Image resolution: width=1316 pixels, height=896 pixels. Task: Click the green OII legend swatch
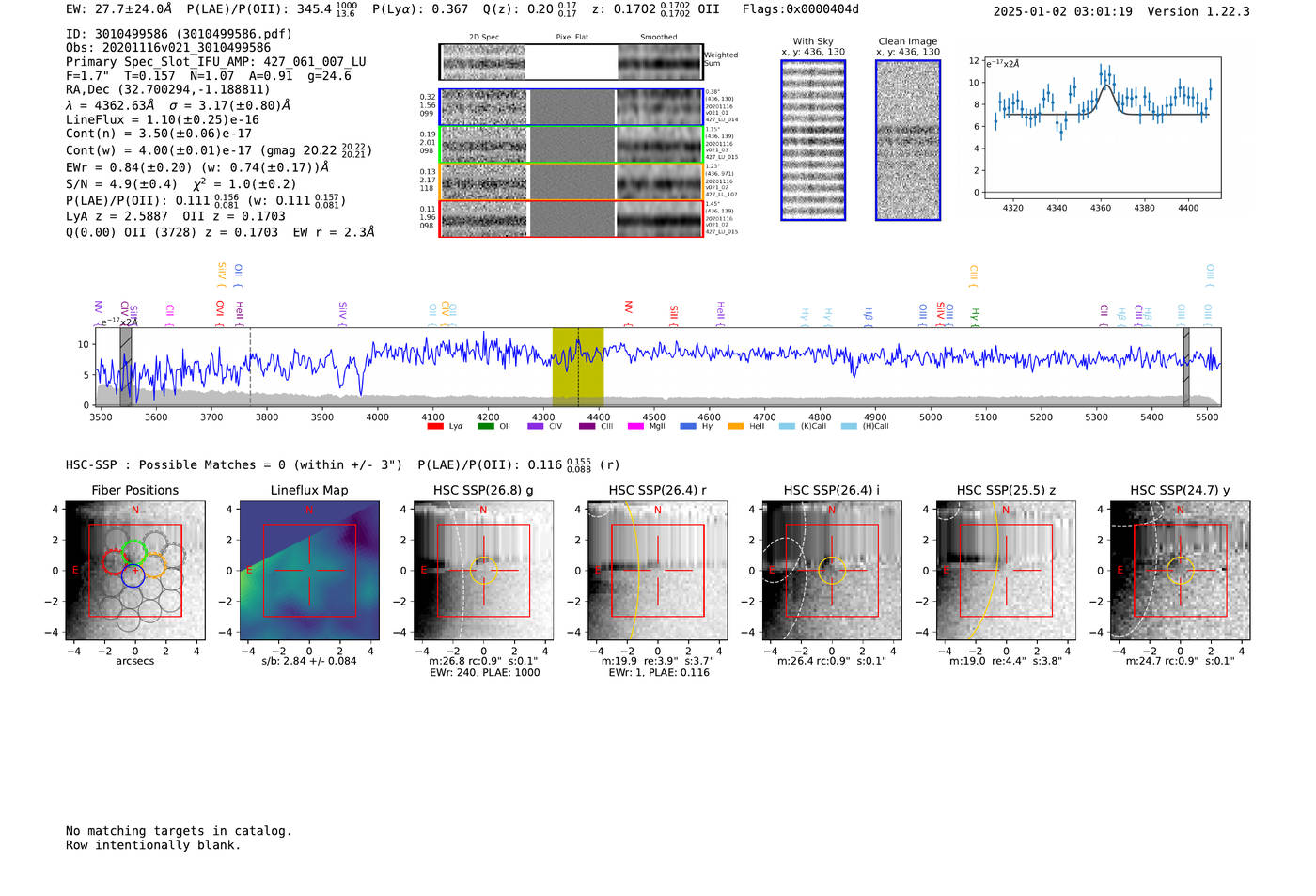(486, 426)
